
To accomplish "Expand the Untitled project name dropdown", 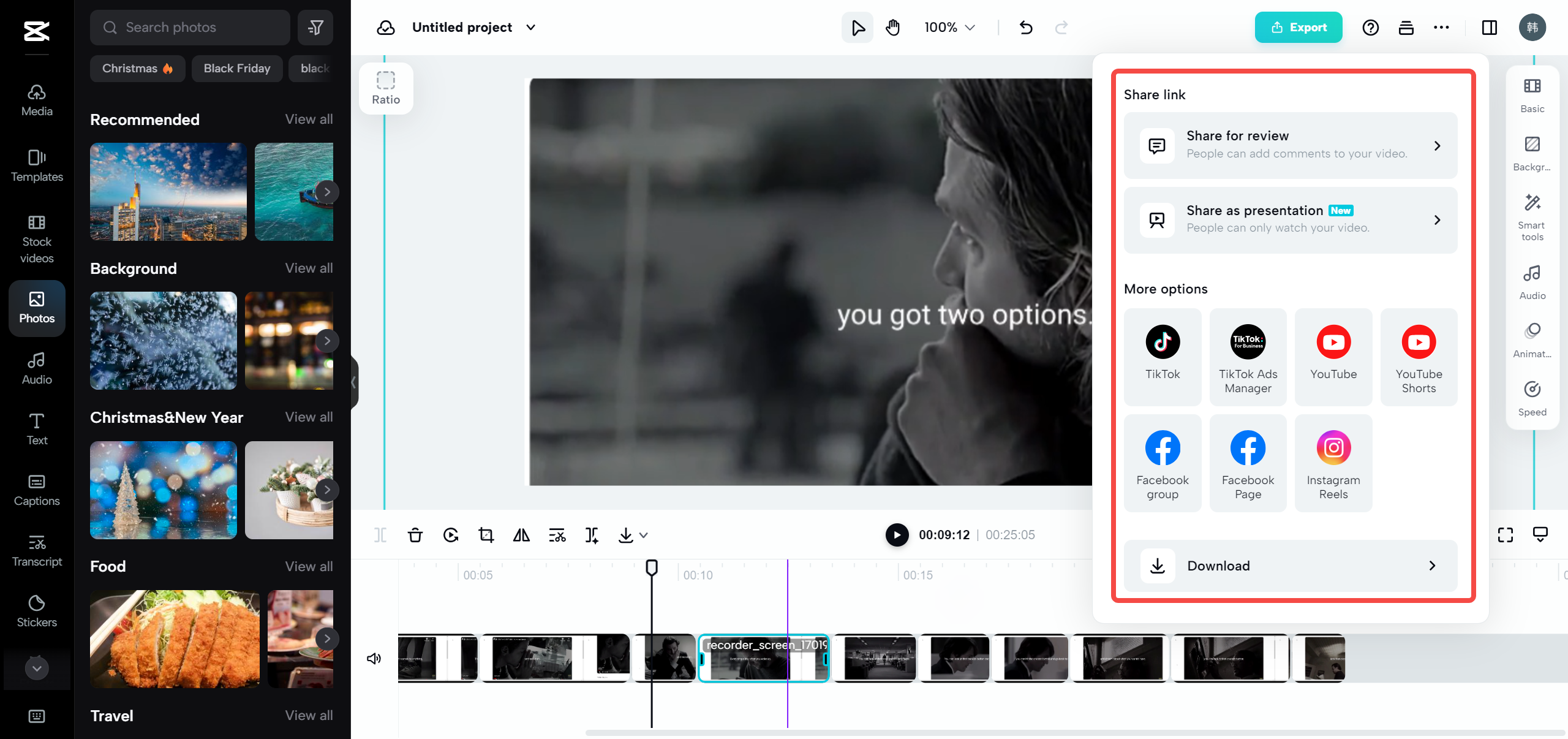I will click(x=531, y=28).
